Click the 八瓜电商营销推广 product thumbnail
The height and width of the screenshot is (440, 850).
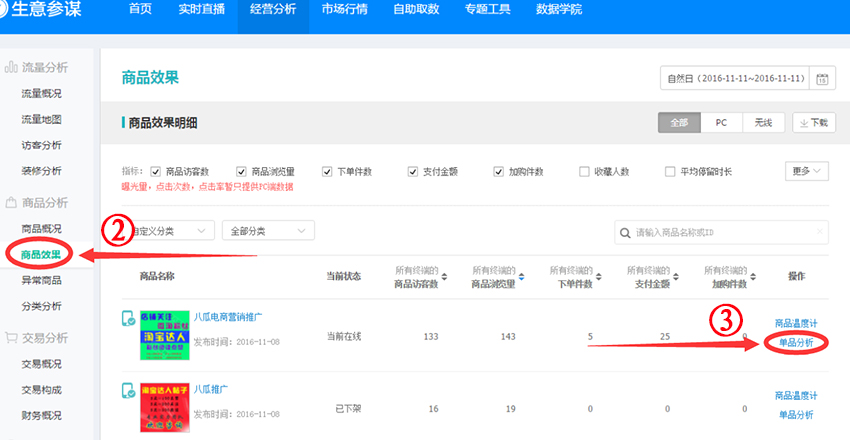click(x=165, y=335)
